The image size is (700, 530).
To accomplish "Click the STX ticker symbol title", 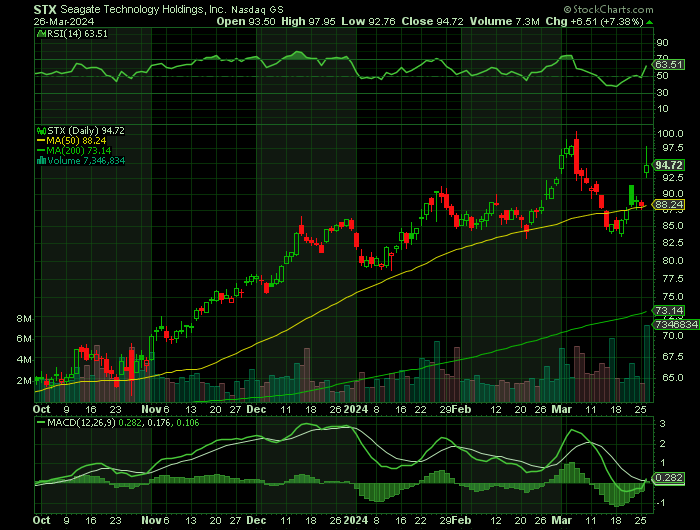I will point(45,9).
